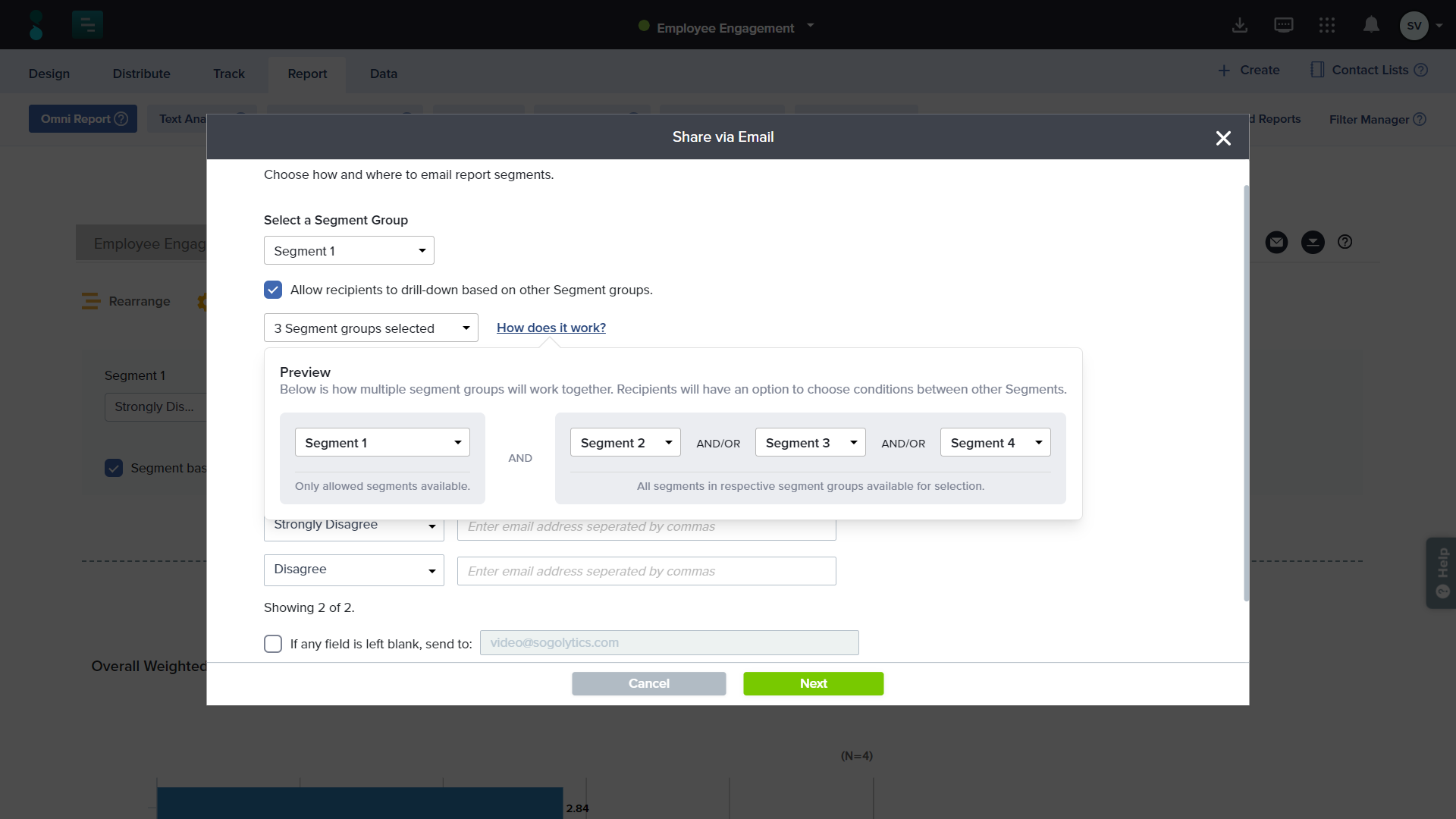Click the hamburger menu icon at top left
Viewport: 1456px width, 819px height.
(x=87, y=25)
